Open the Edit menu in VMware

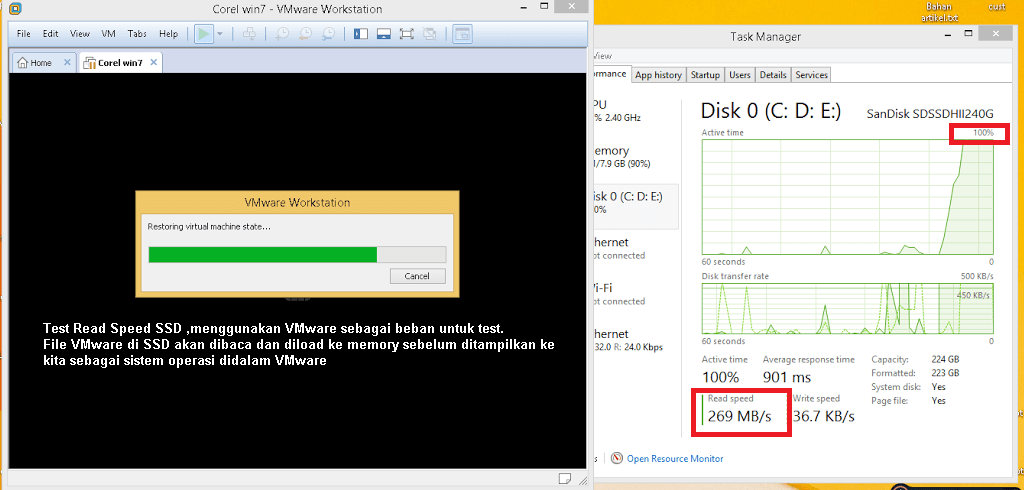click(51, 33)
